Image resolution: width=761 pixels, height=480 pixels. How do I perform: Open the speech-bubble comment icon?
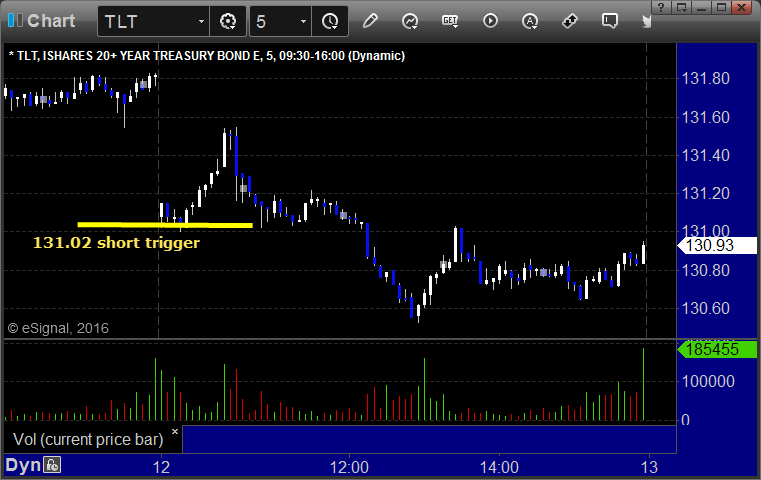point(610,21)
